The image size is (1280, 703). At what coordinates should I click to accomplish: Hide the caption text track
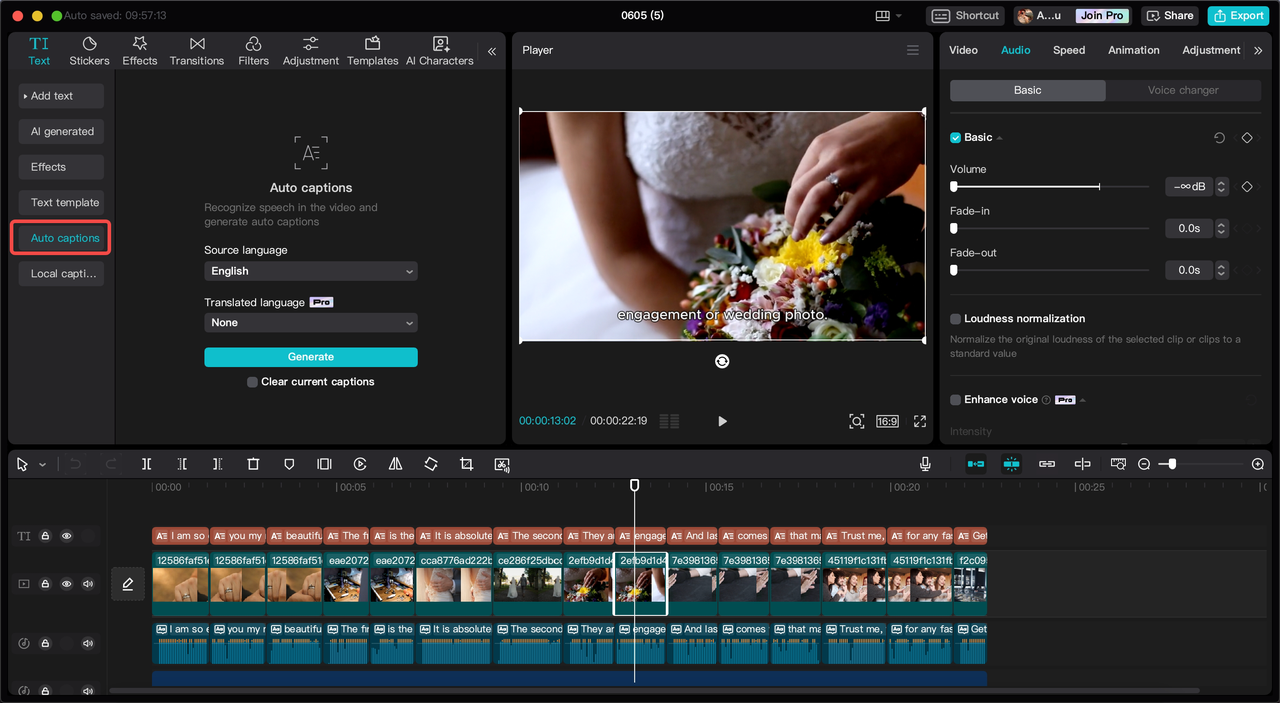click(x=67, y=536)
